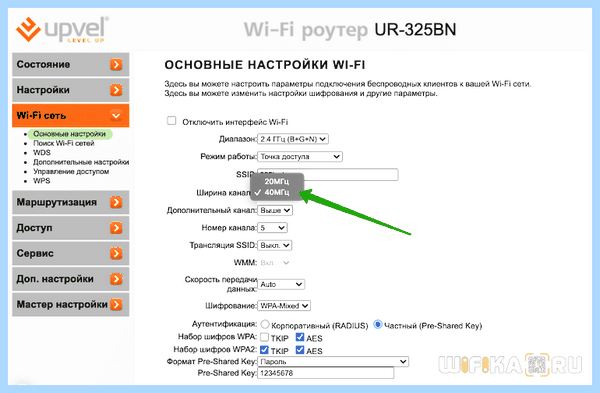600x393 pixels.
Task: Open the Доп. настройки menu section
Action: (x=70, y=279)
